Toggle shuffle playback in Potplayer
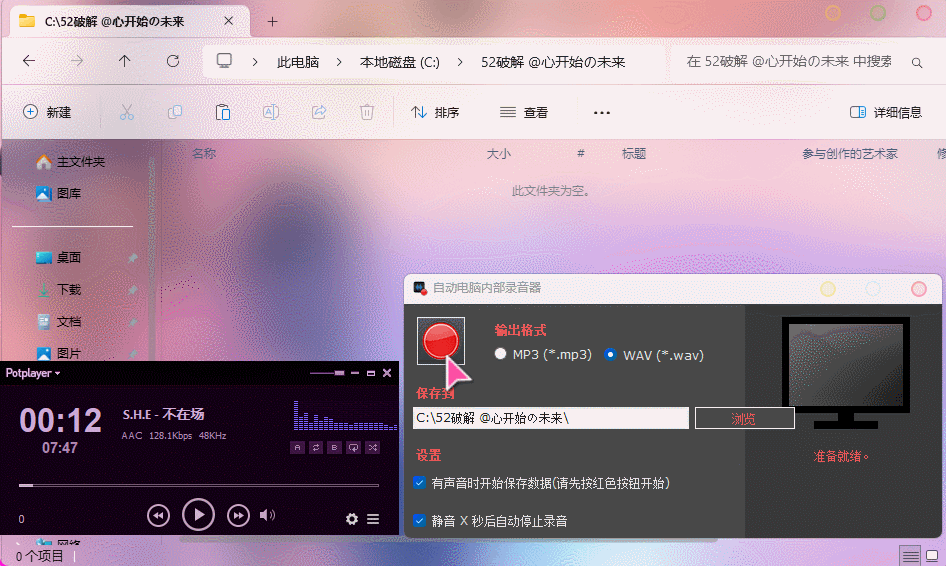The image size is (946, 566). (373, 447)
